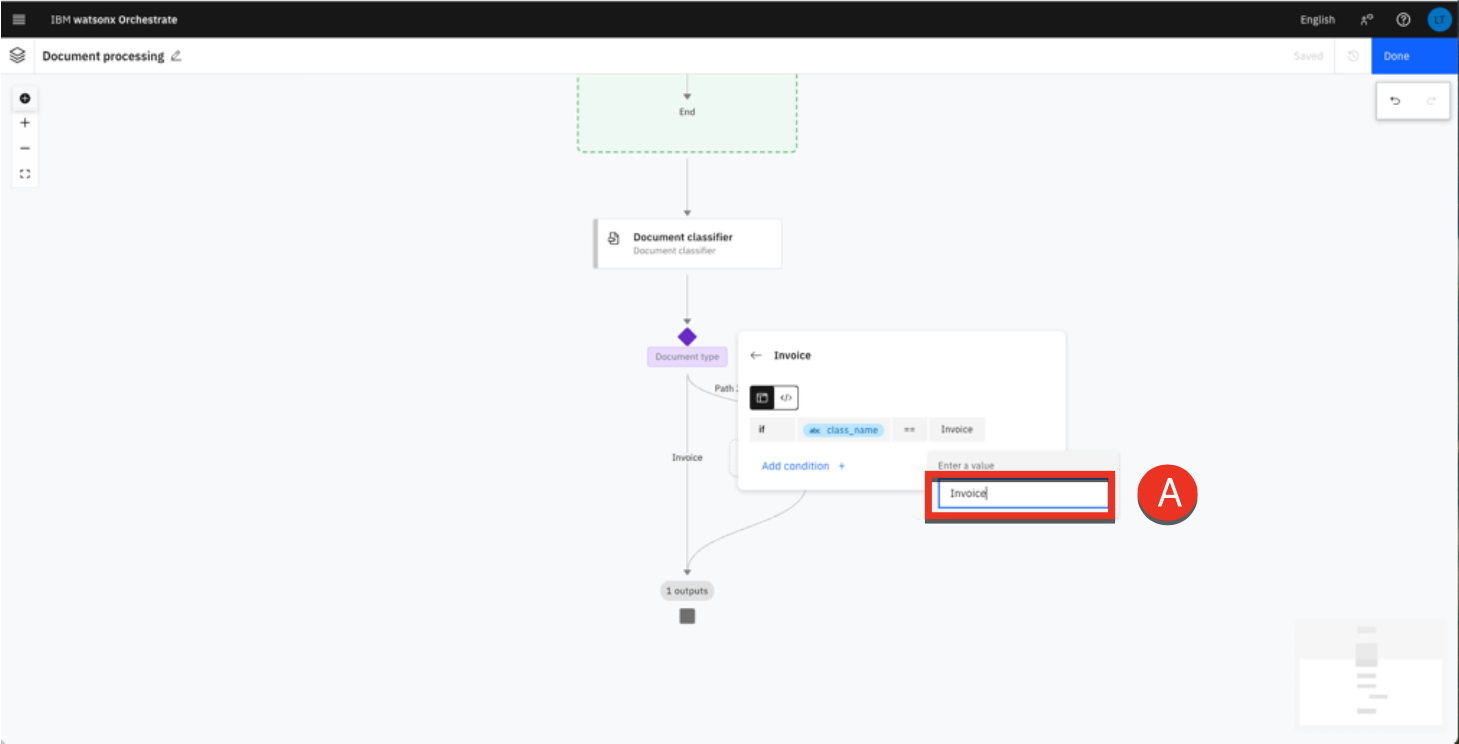Image resolution: width=1459 pixels, height=744 pixels.
Task: Open the help question mark icon
Action: pyautogui.click(x=1403, y=19)
